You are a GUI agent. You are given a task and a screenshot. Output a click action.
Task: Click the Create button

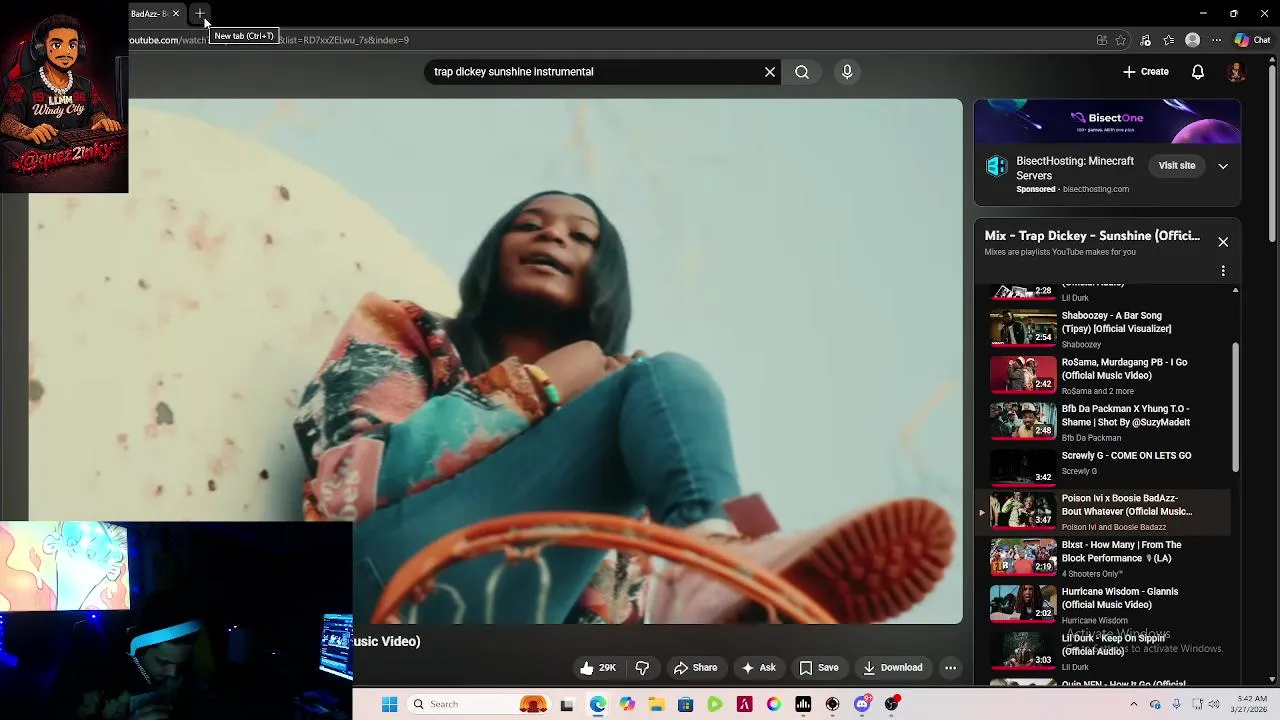[x=1145, y=72]
